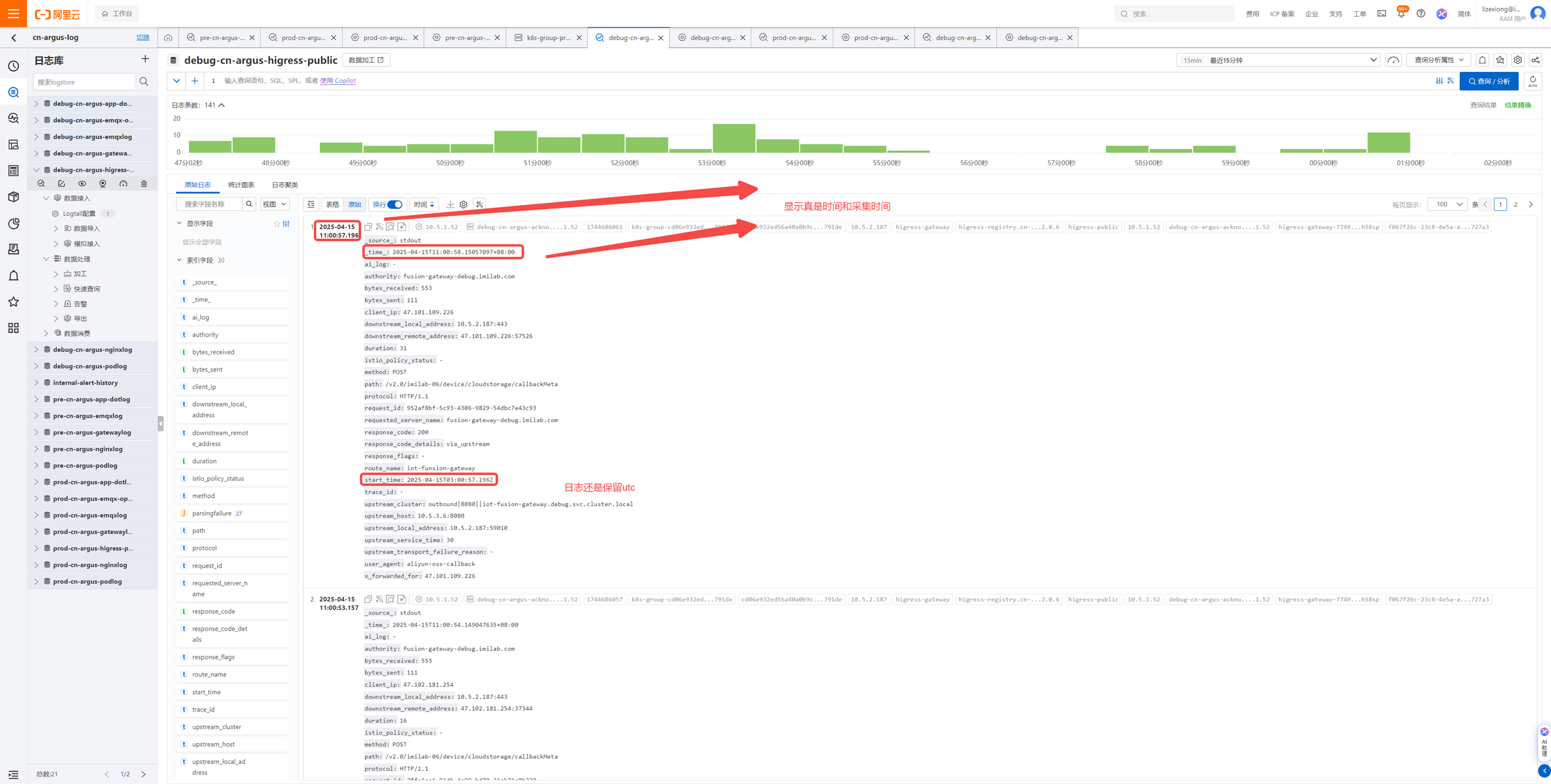Click the share icon at top right
The image size is (1551, 784).
[1535, 60]
